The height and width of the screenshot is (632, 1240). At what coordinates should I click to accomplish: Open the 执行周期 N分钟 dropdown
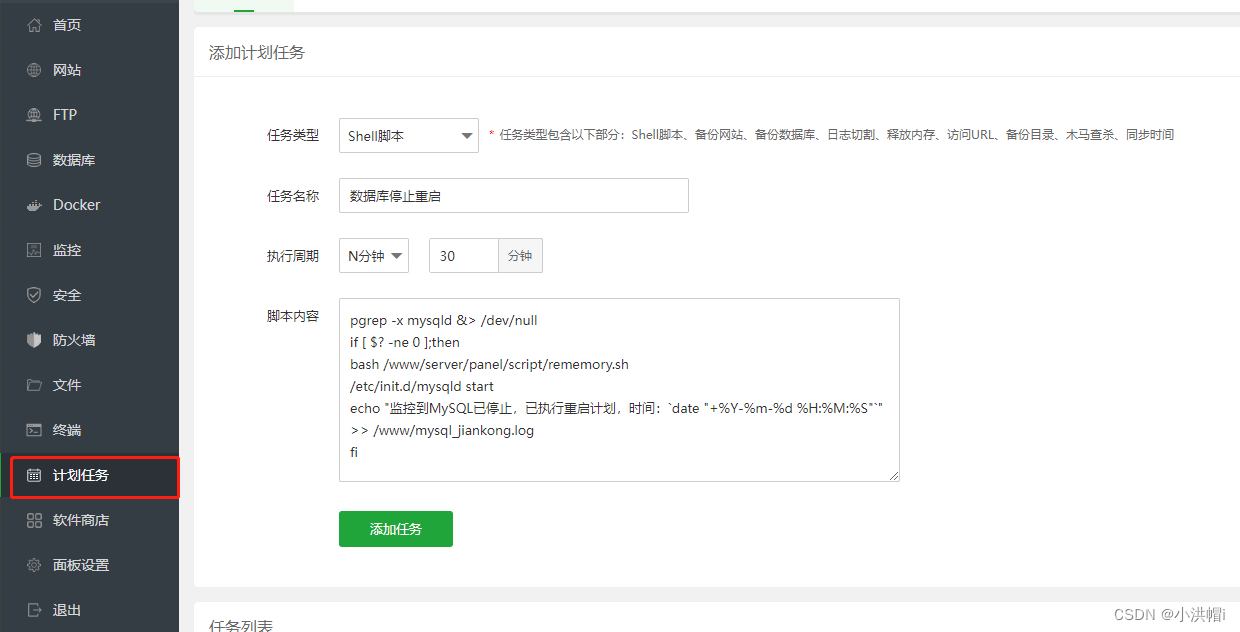click(x=373, y=256)
